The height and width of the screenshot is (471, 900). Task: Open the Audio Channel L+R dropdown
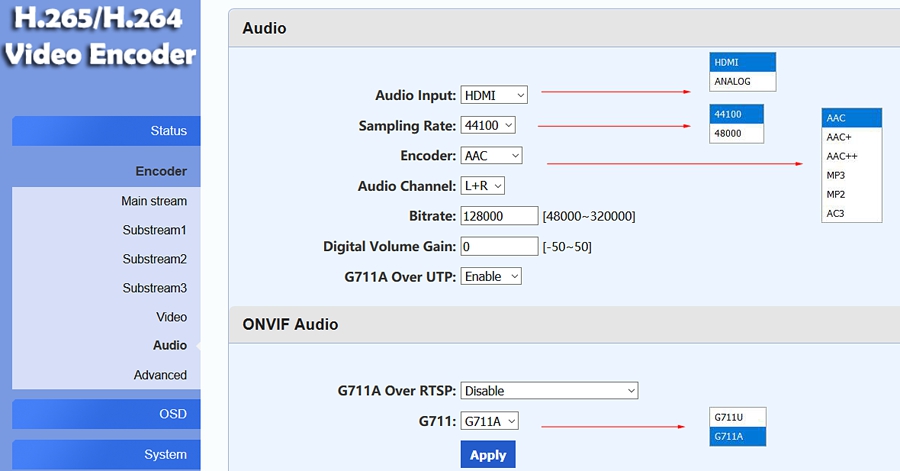pyautogui.click(x=483, y=185)
